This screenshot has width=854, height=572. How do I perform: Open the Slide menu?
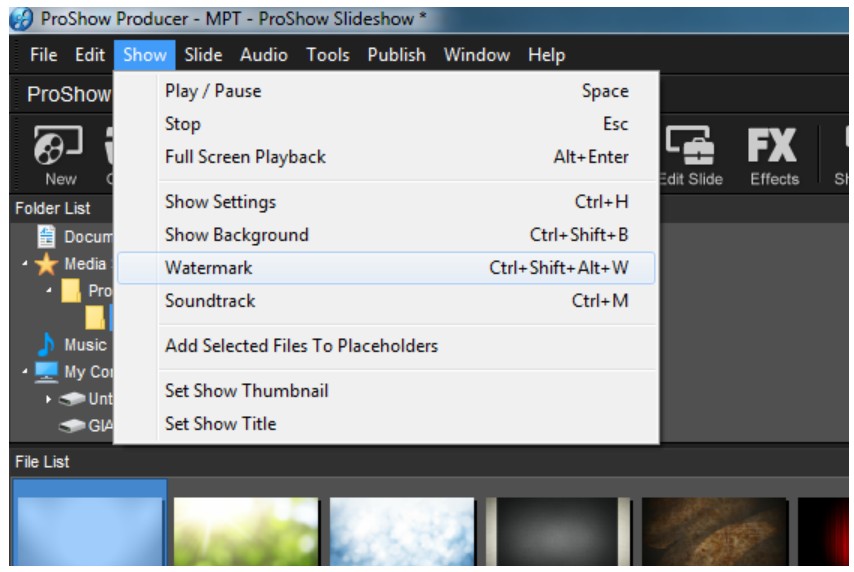203,55
